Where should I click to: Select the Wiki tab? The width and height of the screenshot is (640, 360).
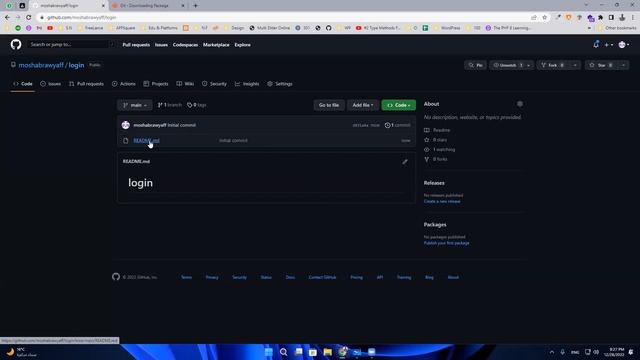185,84
